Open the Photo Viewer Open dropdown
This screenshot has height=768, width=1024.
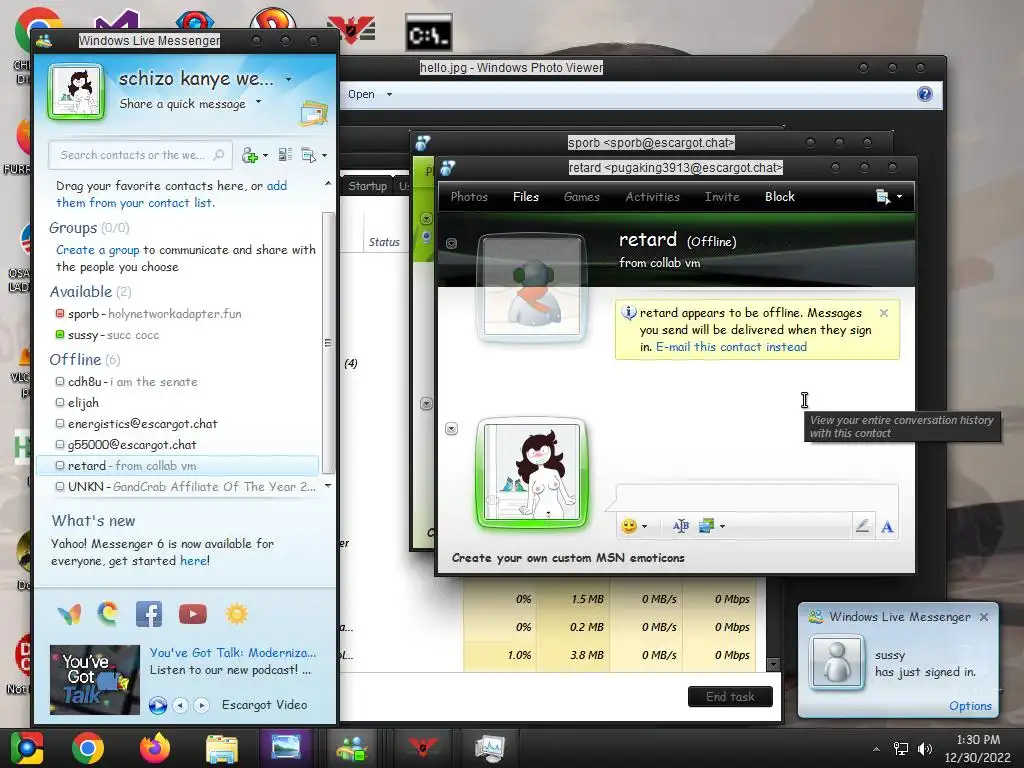coord(389,95)
